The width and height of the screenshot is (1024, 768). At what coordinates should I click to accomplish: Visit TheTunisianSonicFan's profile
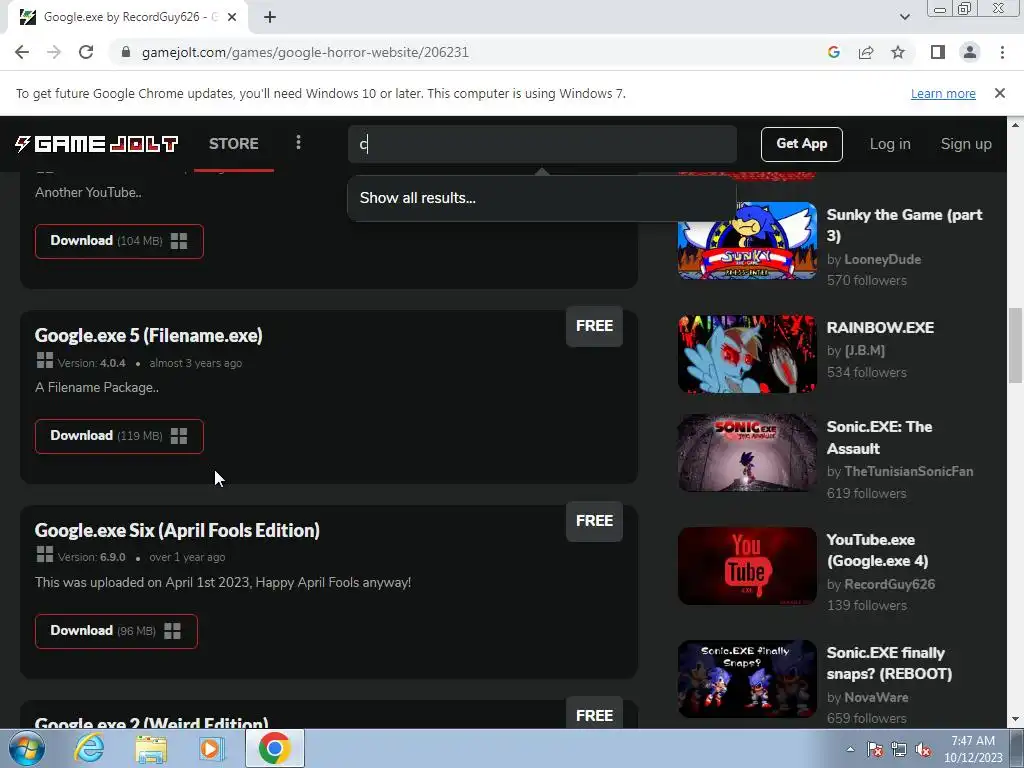908,472
